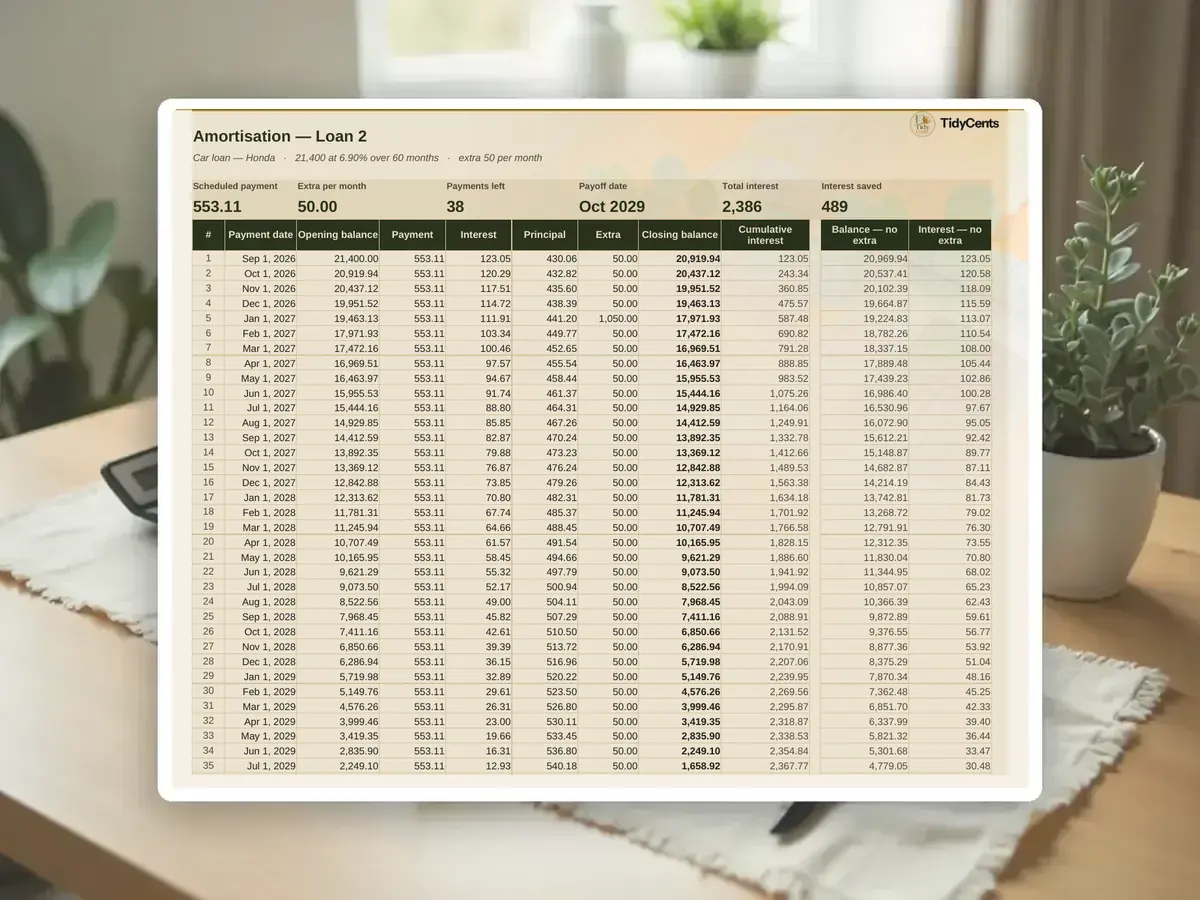Select the 'Aug 1, 2028' payment date cell
The image size is (1200, 900).
[x=260, y=602]
